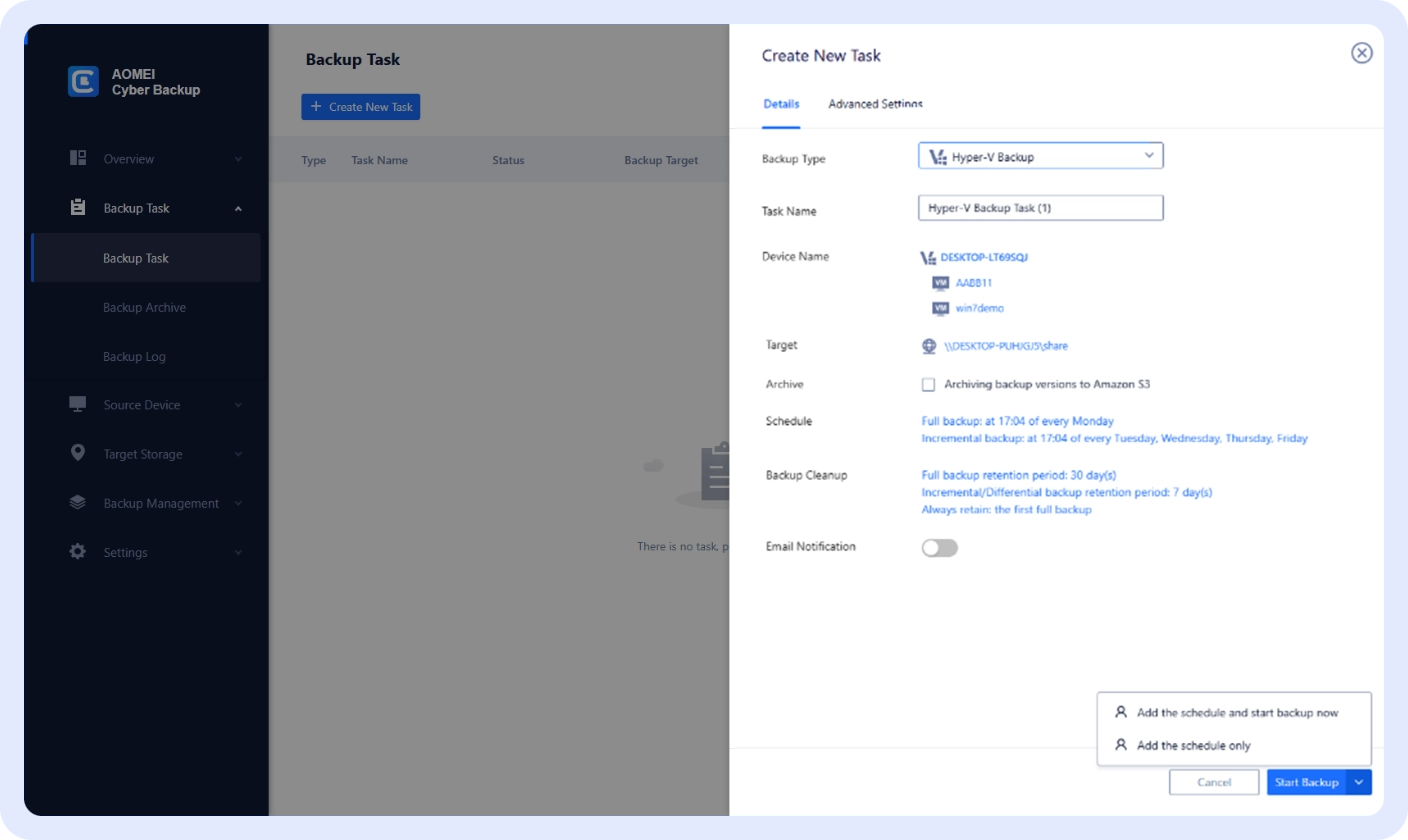Screen dimensions: 1408x840
Task: Click the full backup schedule at 17:04 Monday link
Action: coord(1017,421)
